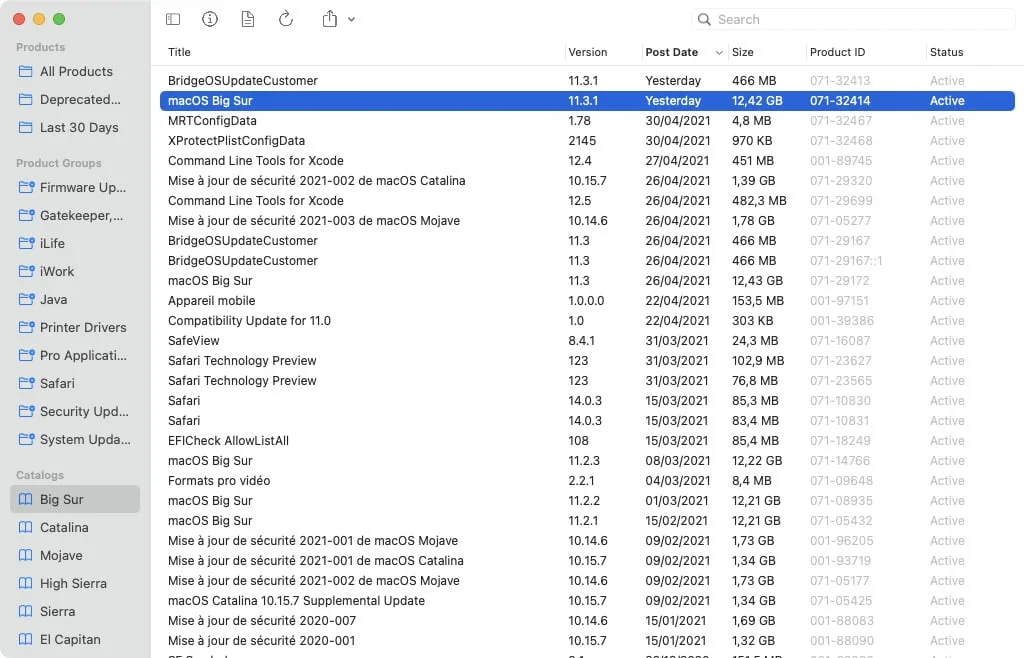1024x658 pixels.
Task: Click the share icon in toolbar
Action: 330,19
